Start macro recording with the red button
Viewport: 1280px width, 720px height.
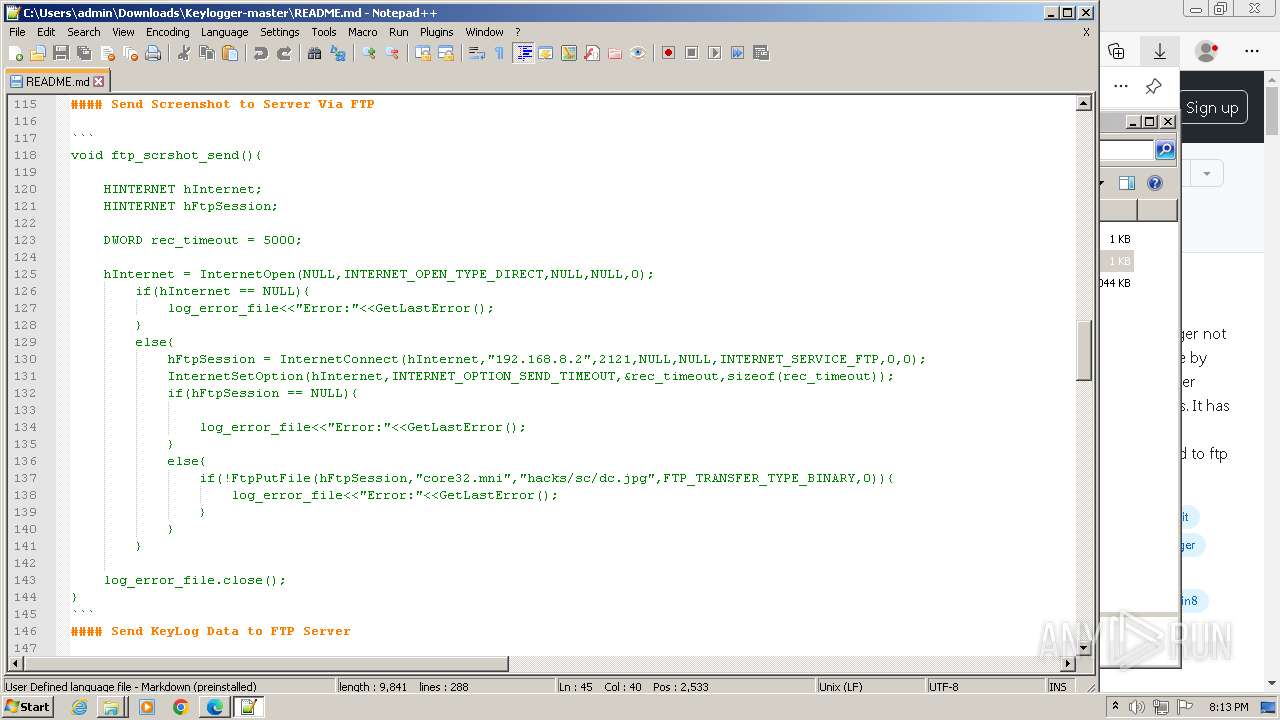tap(669, 53)
